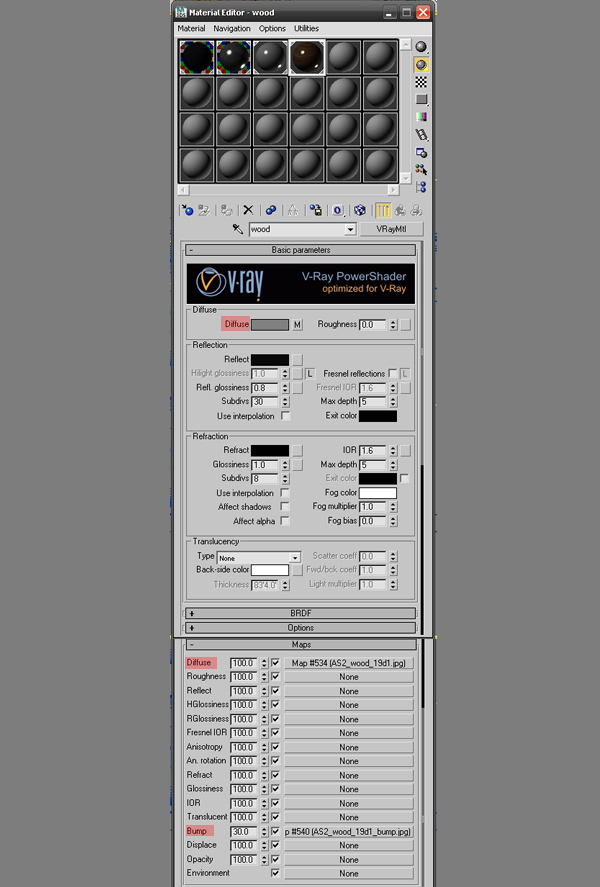Click the Get Material icon

point(187,211)
